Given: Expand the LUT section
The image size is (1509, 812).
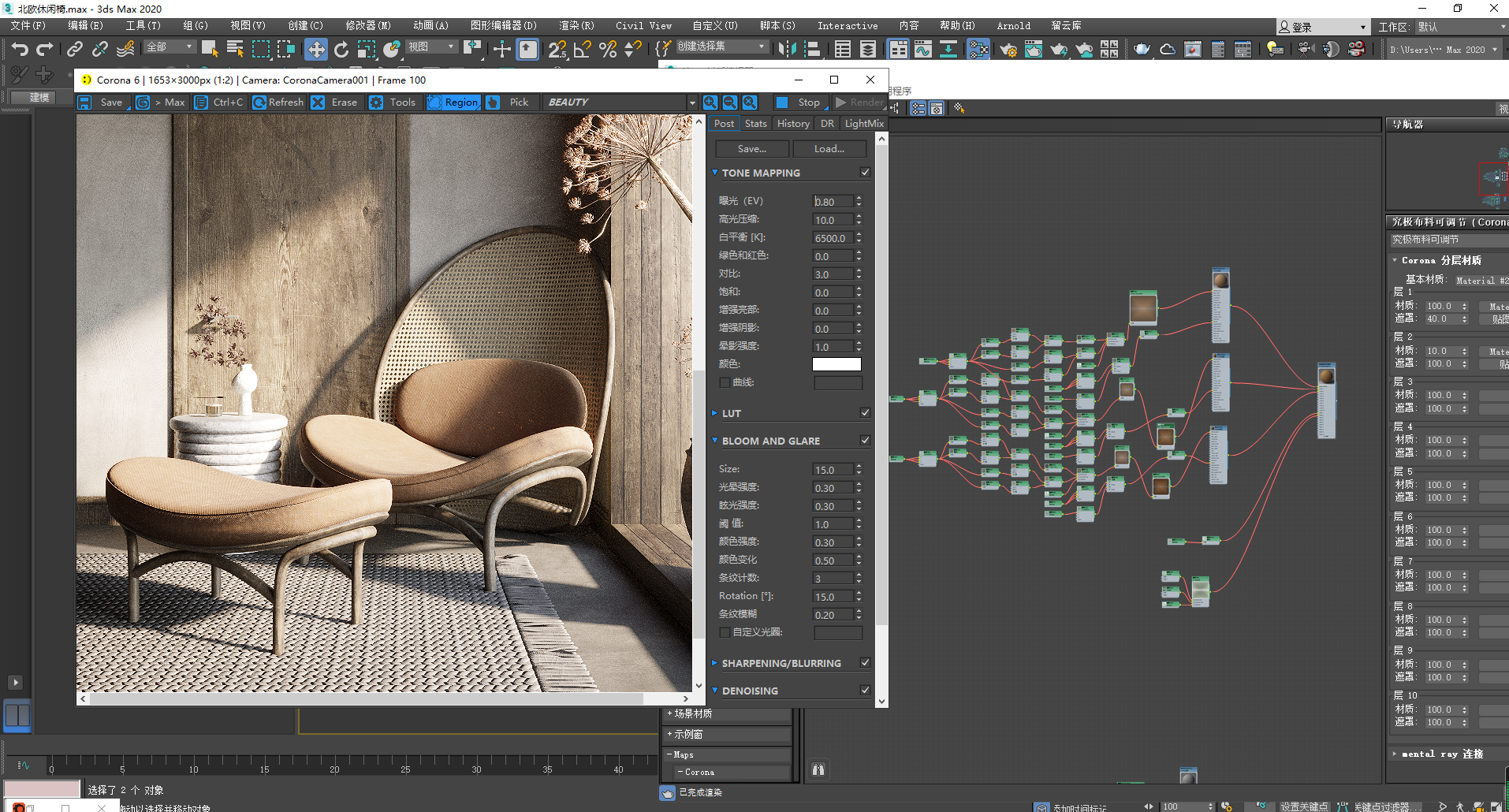Looking at the screenshot, I should tap(731, 413).
